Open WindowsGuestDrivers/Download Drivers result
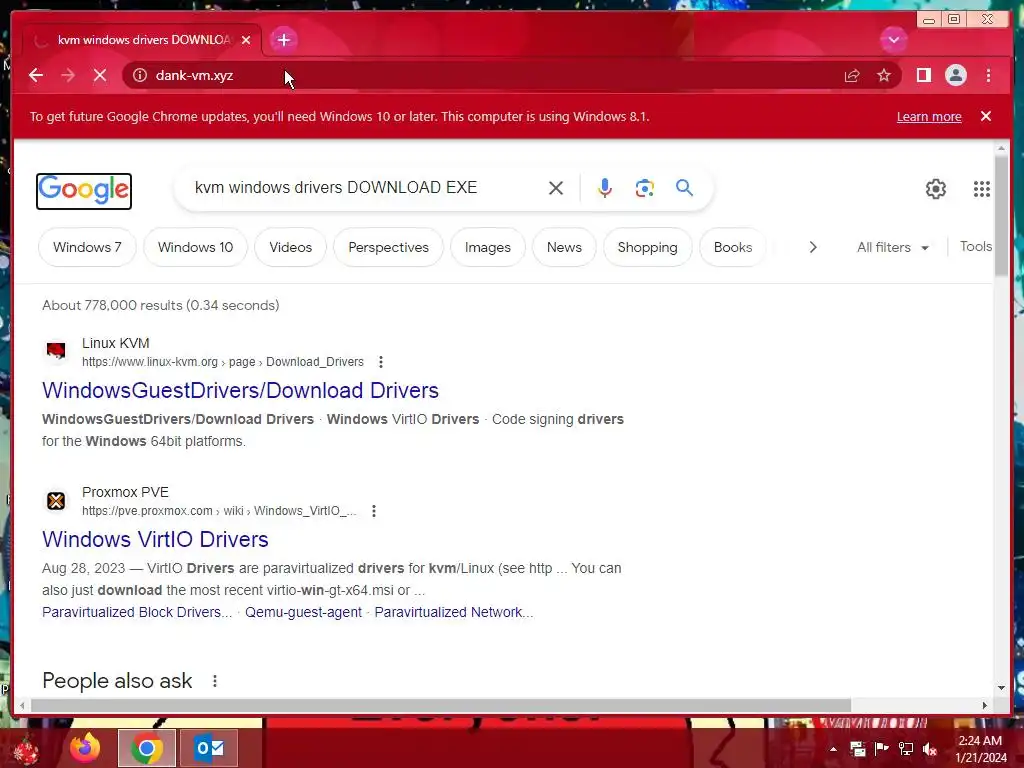Viewport: 1024px width, 768px height. pos(240,391)
